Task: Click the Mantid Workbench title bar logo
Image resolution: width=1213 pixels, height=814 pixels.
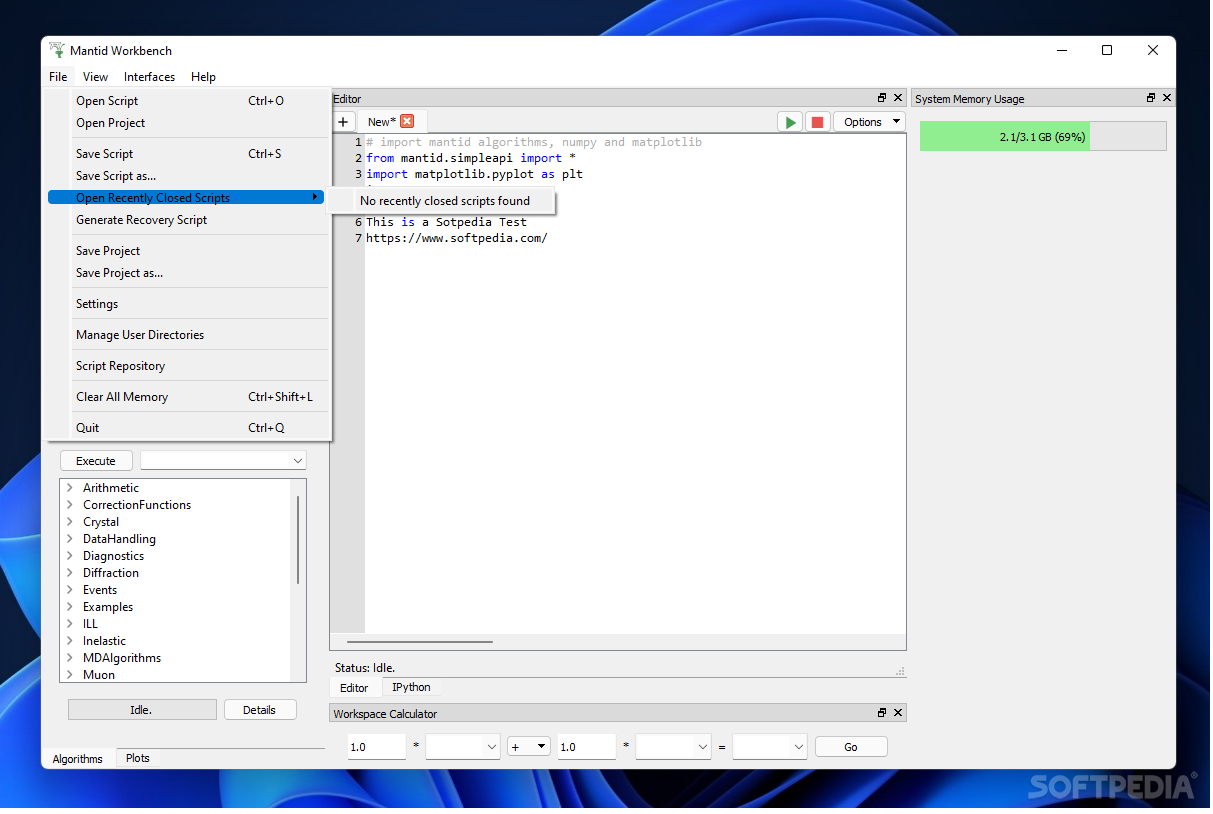Action: click(57, 50)
